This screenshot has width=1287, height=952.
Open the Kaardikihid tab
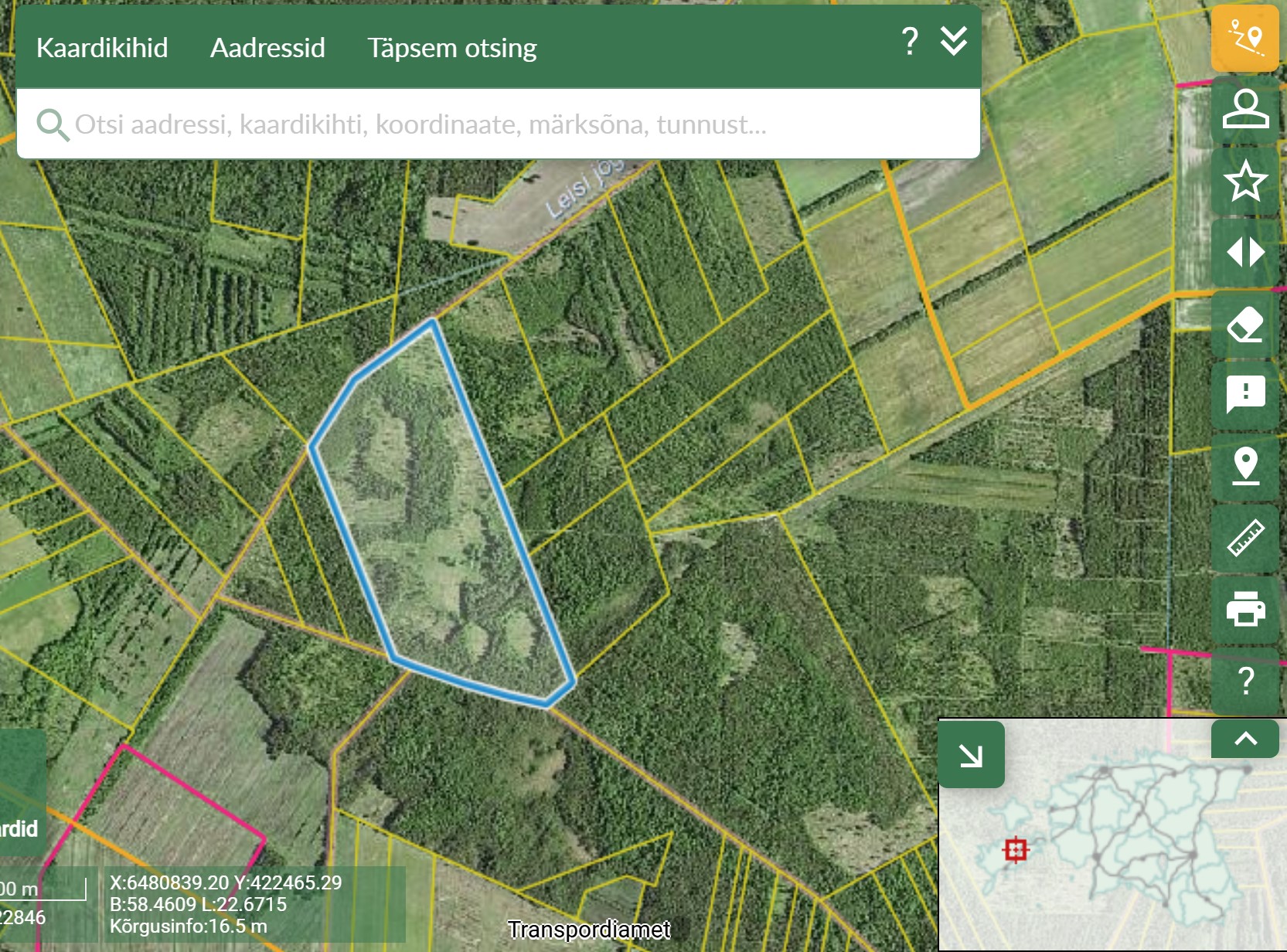(x=102, y=48)
